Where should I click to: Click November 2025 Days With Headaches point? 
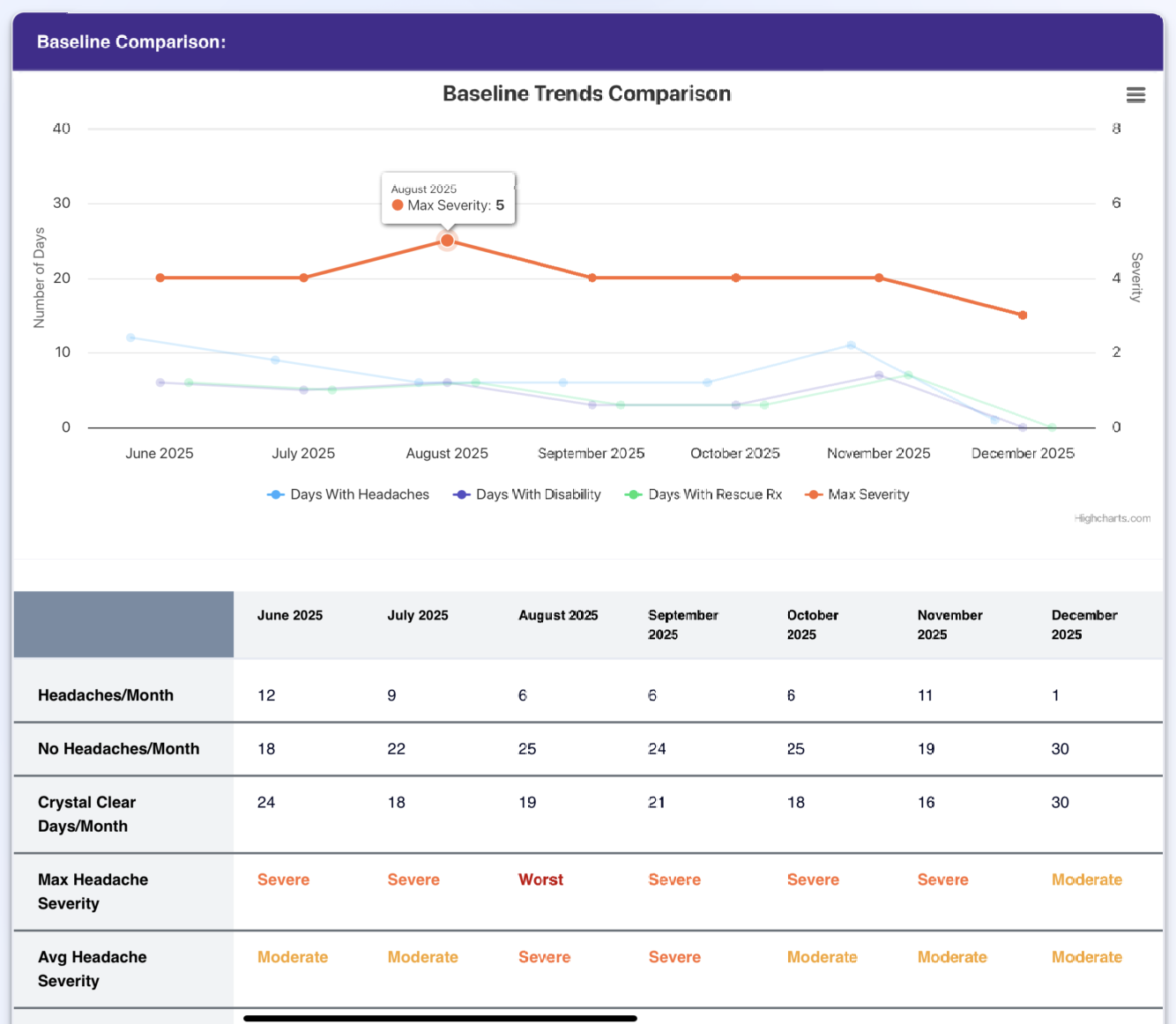[x=851, y=345]
